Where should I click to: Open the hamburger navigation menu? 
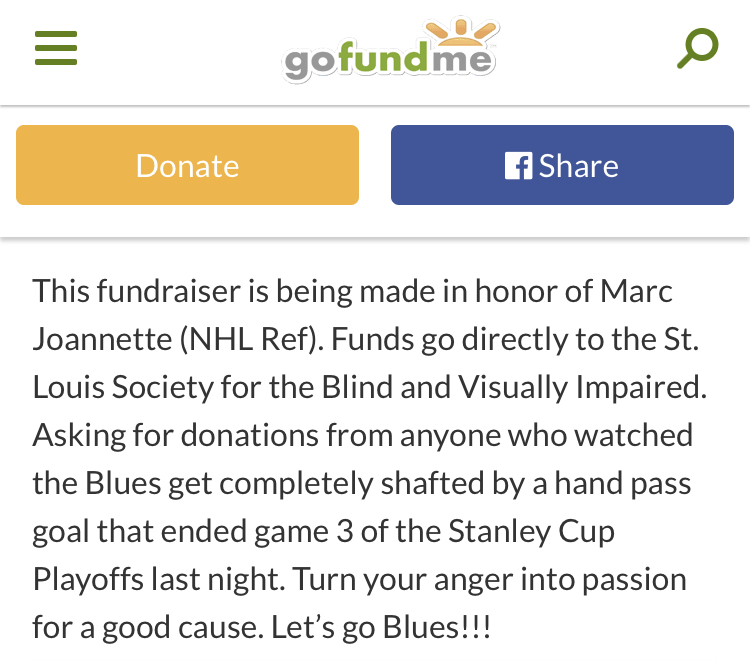tap(56, 48)
